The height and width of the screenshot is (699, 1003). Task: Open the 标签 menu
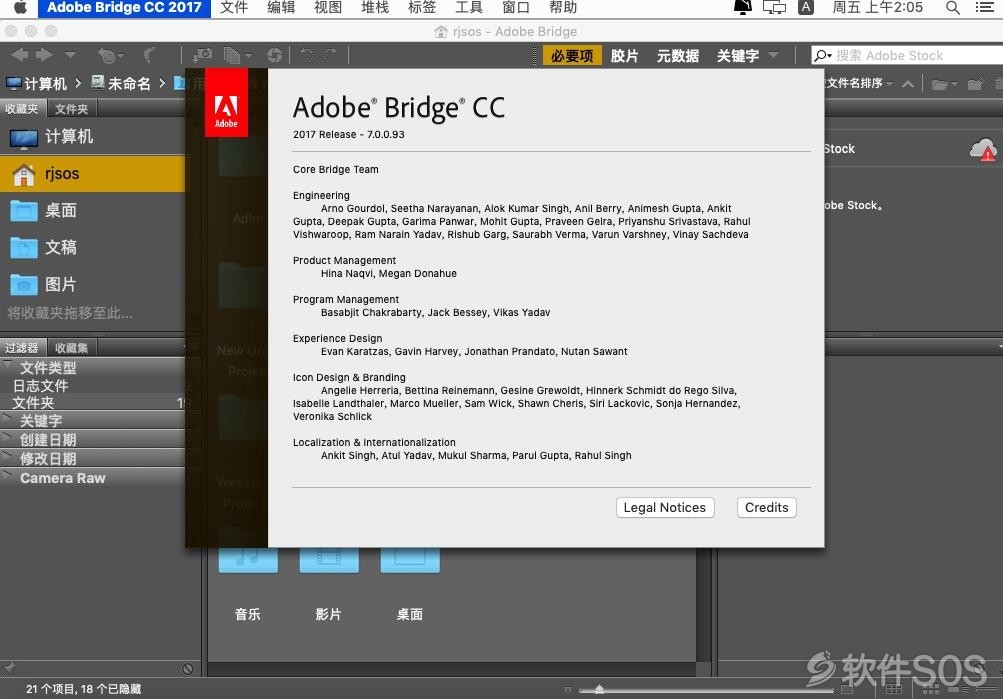422,8
